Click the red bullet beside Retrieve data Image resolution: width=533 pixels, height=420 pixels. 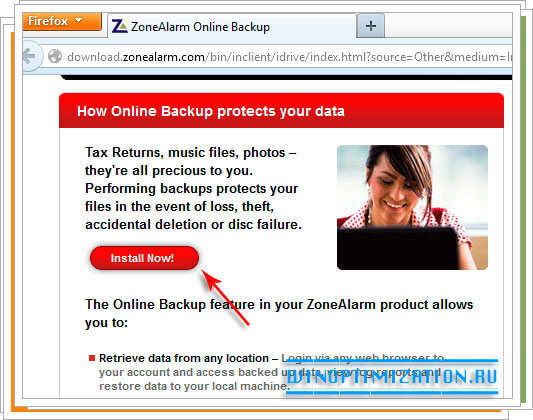[x=92, y=358]
